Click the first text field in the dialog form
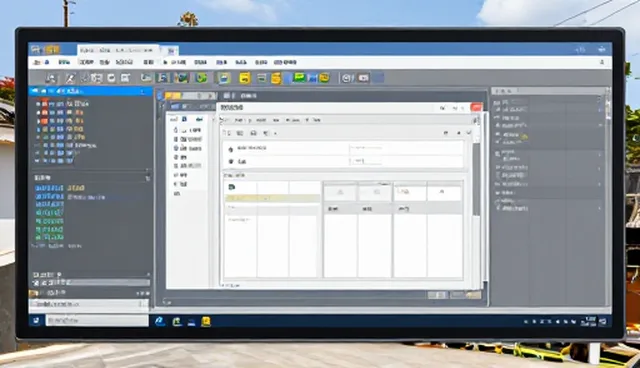This screenshot has height=368, width=640. (x=406, y=148)
